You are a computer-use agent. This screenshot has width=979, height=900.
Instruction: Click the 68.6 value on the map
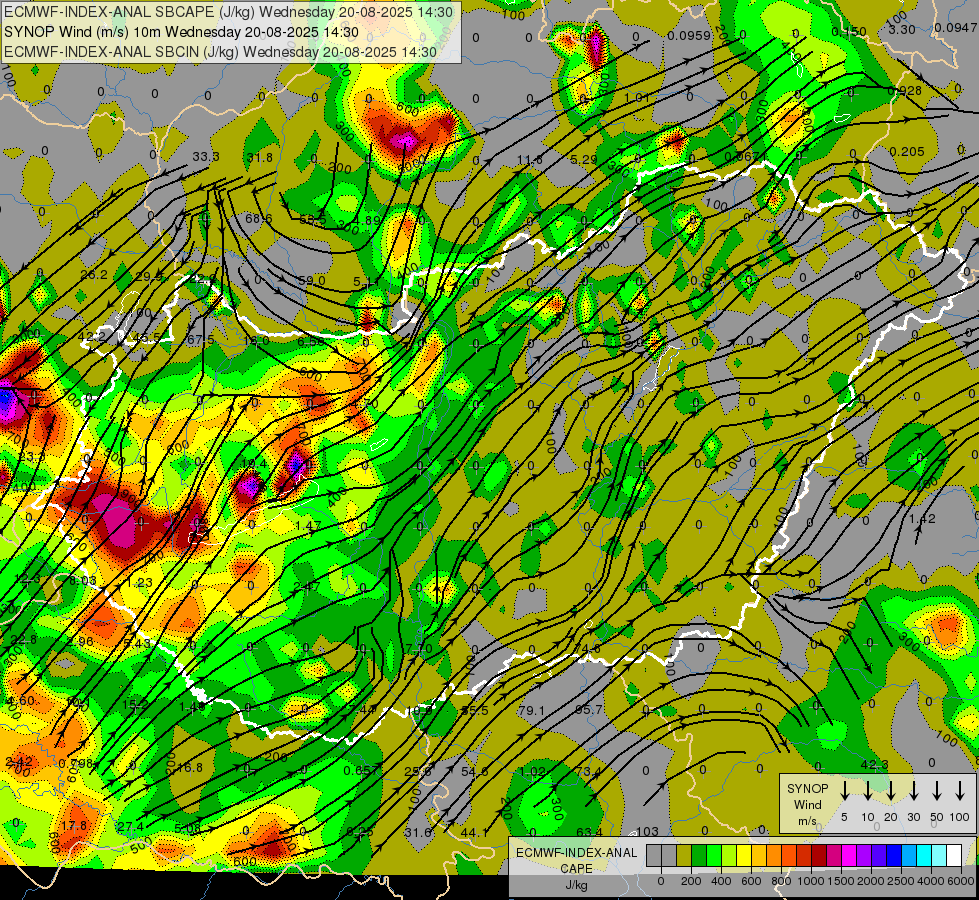(x=258, y=219)
